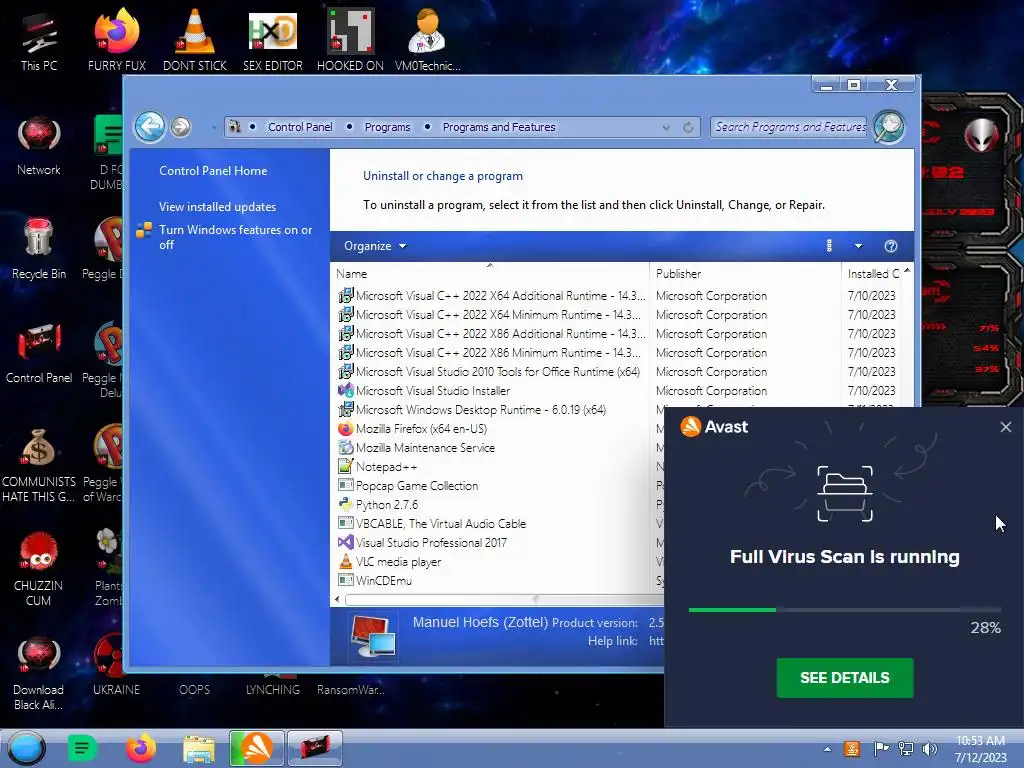Select VBCABLE, The Virtual Audio Cable
1024x768 pixels.
pos(441,524)
